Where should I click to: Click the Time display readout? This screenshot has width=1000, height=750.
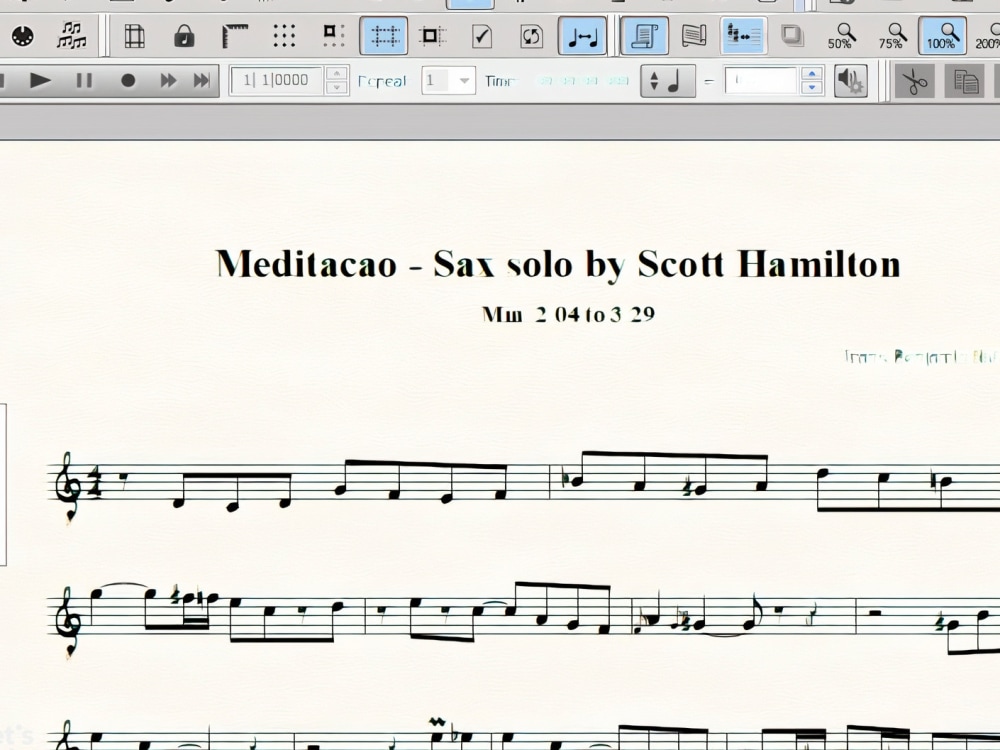pos(582,81)
